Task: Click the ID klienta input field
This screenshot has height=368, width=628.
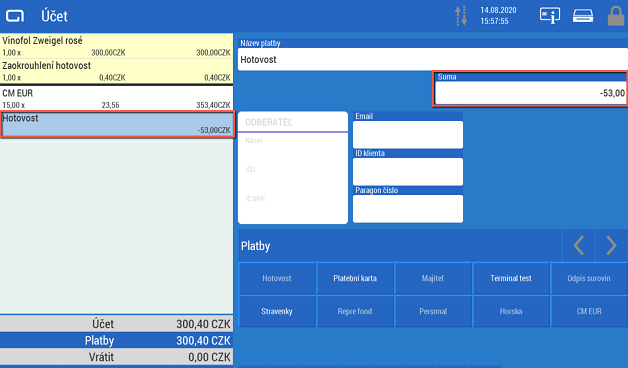Action: [x=408, y=171]
